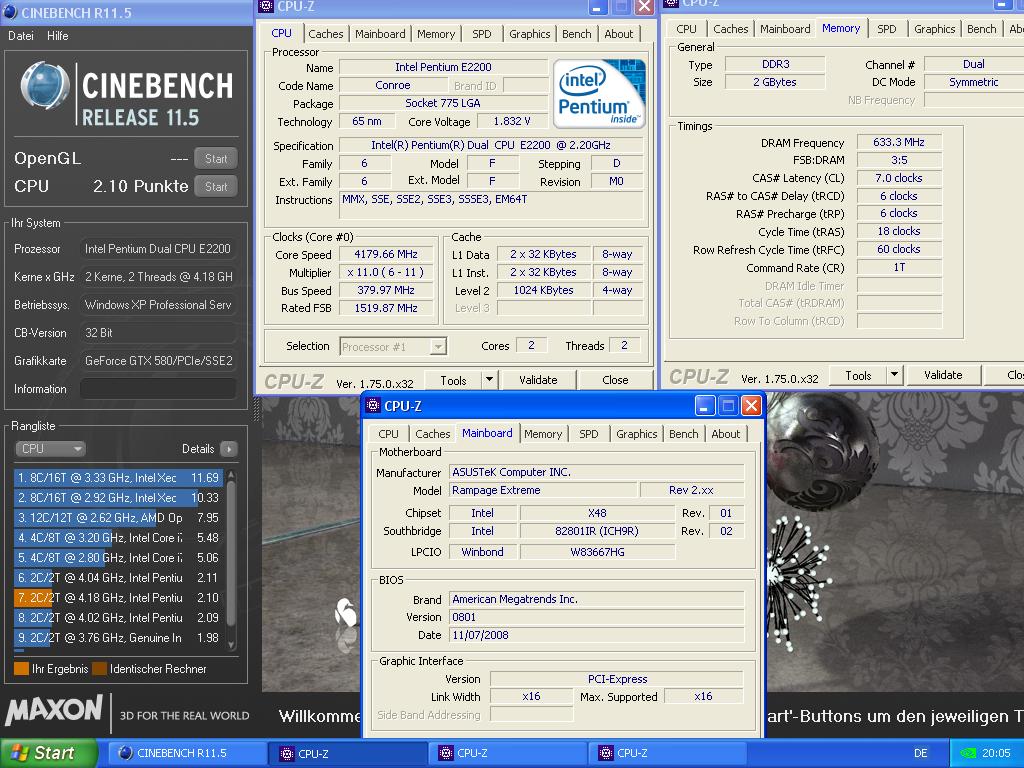Open Tools dropdown arrow in CPU window
The height and width of the screenshot is (768, 1024).
pos(490,379)
